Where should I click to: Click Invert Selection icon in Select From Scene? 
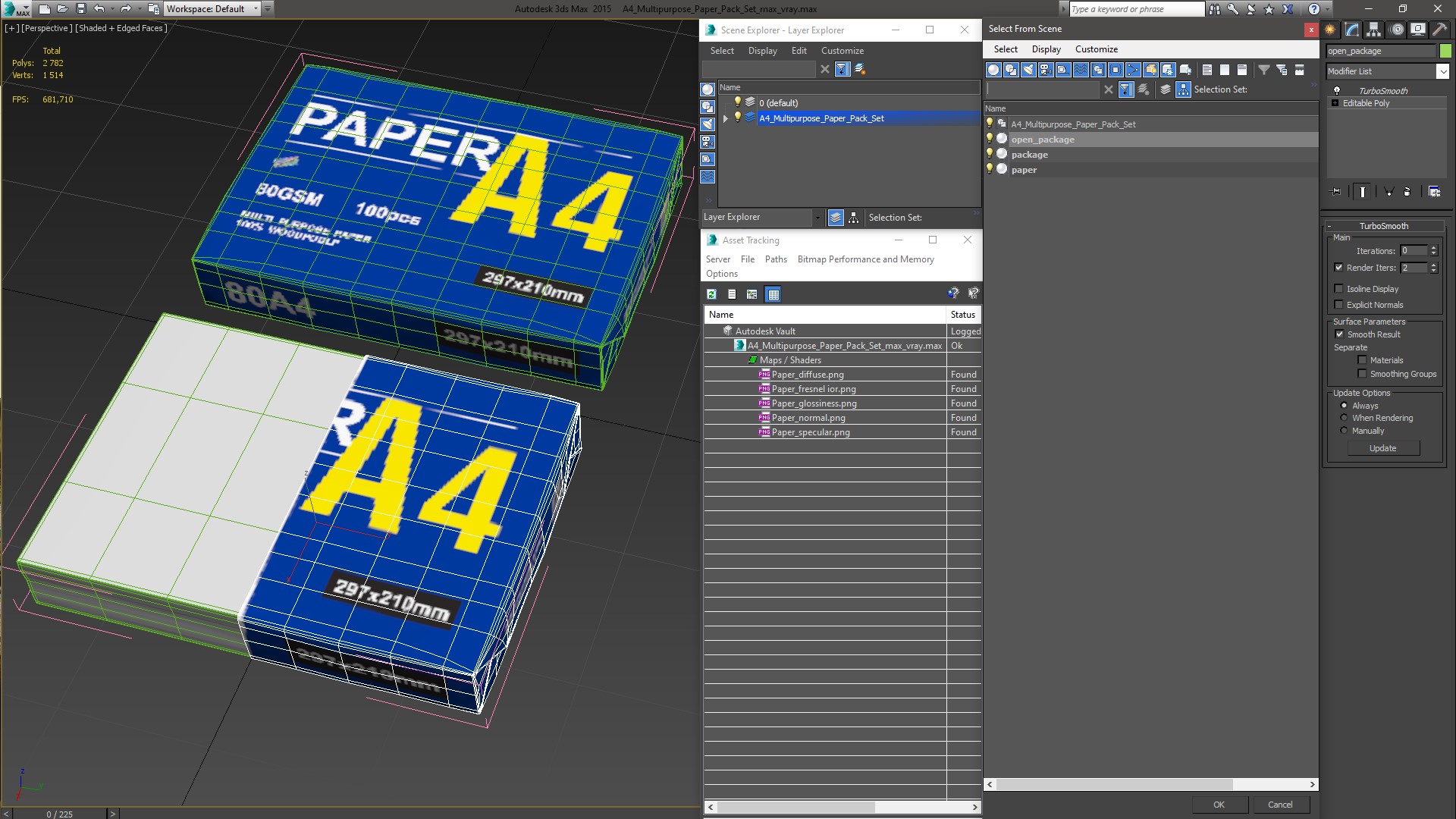click(x=1242, y=70)
